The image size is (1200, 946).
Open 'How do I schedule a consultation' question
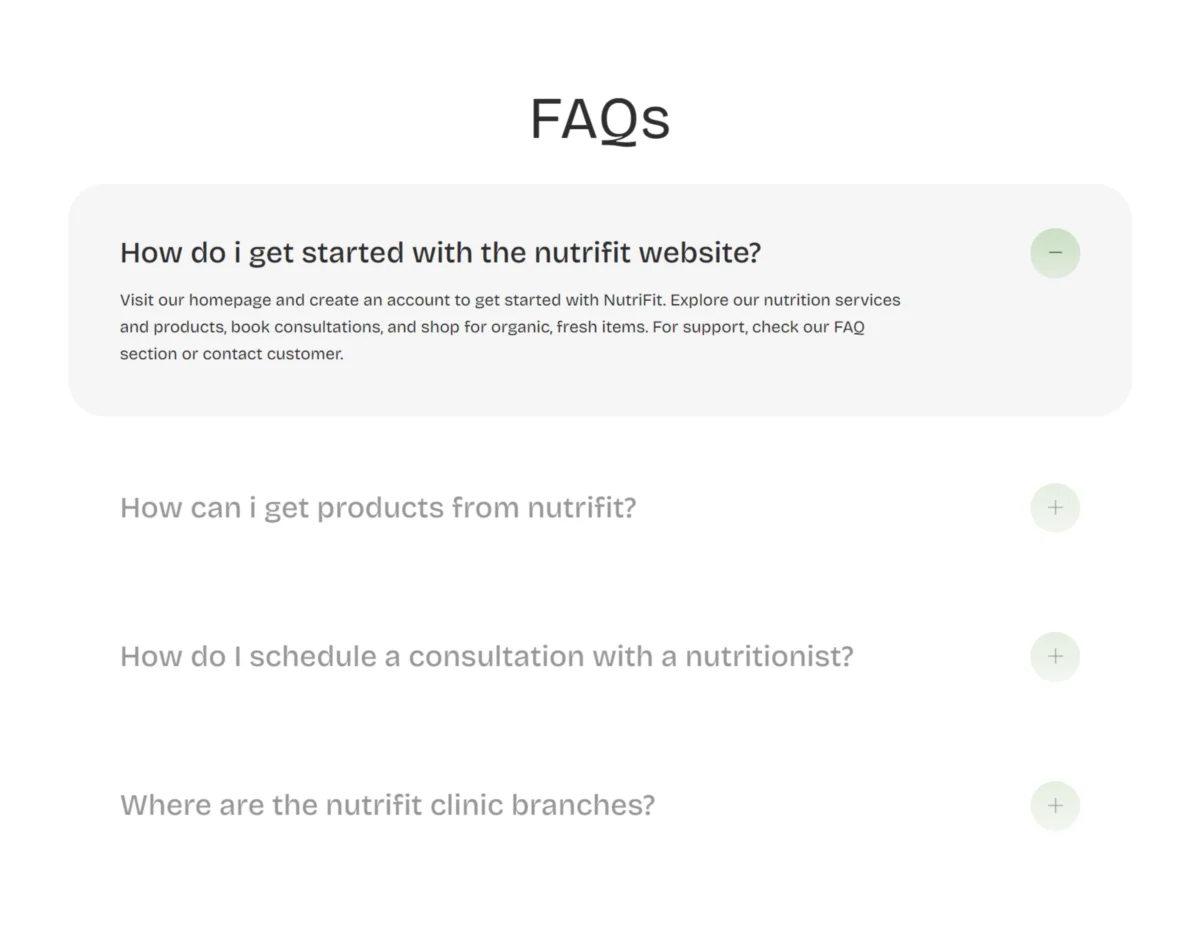click(x=487, y=657)
